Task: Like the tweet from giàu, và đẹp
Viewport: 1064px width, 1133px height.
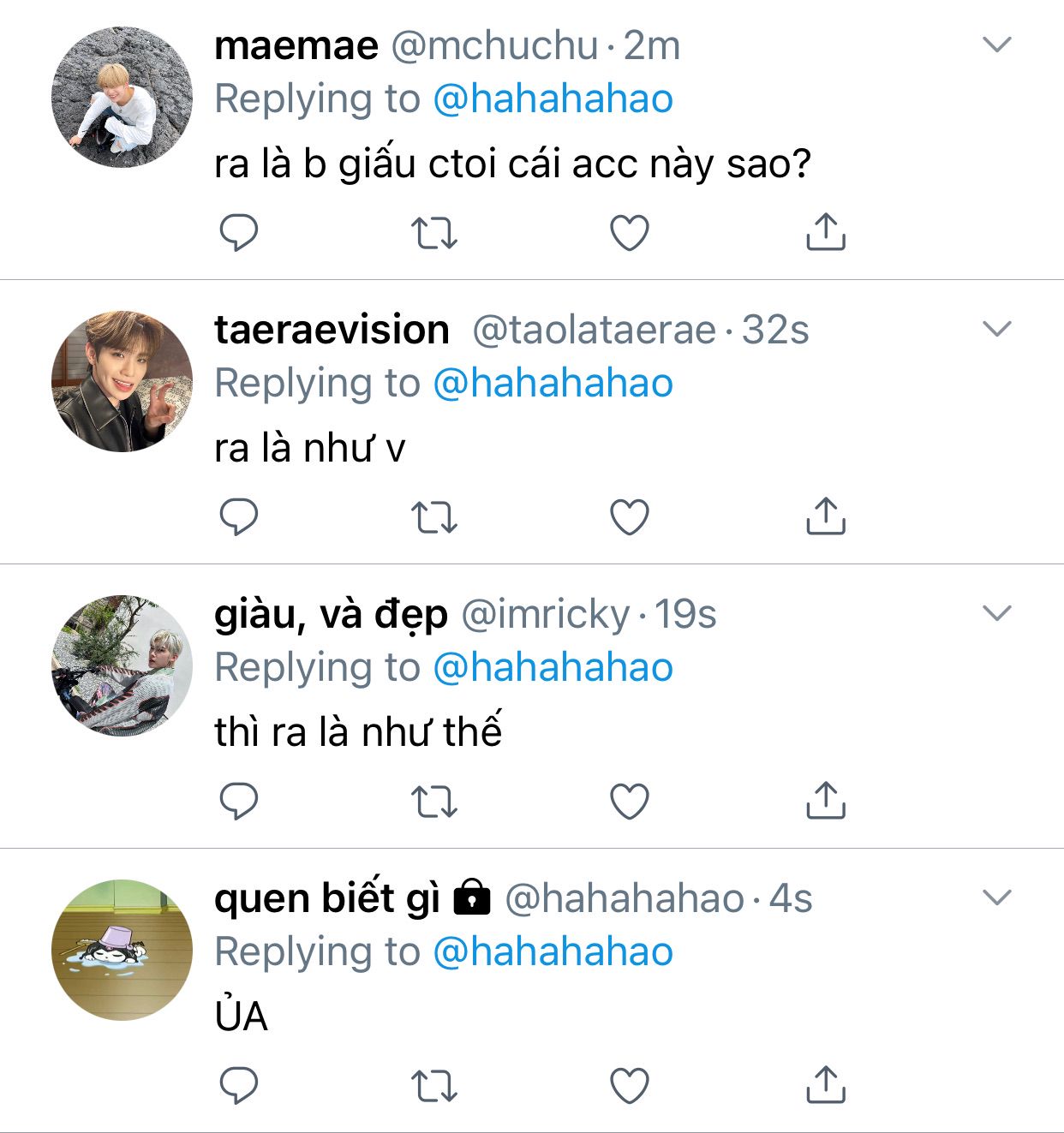Action: (x=630, y=802)
